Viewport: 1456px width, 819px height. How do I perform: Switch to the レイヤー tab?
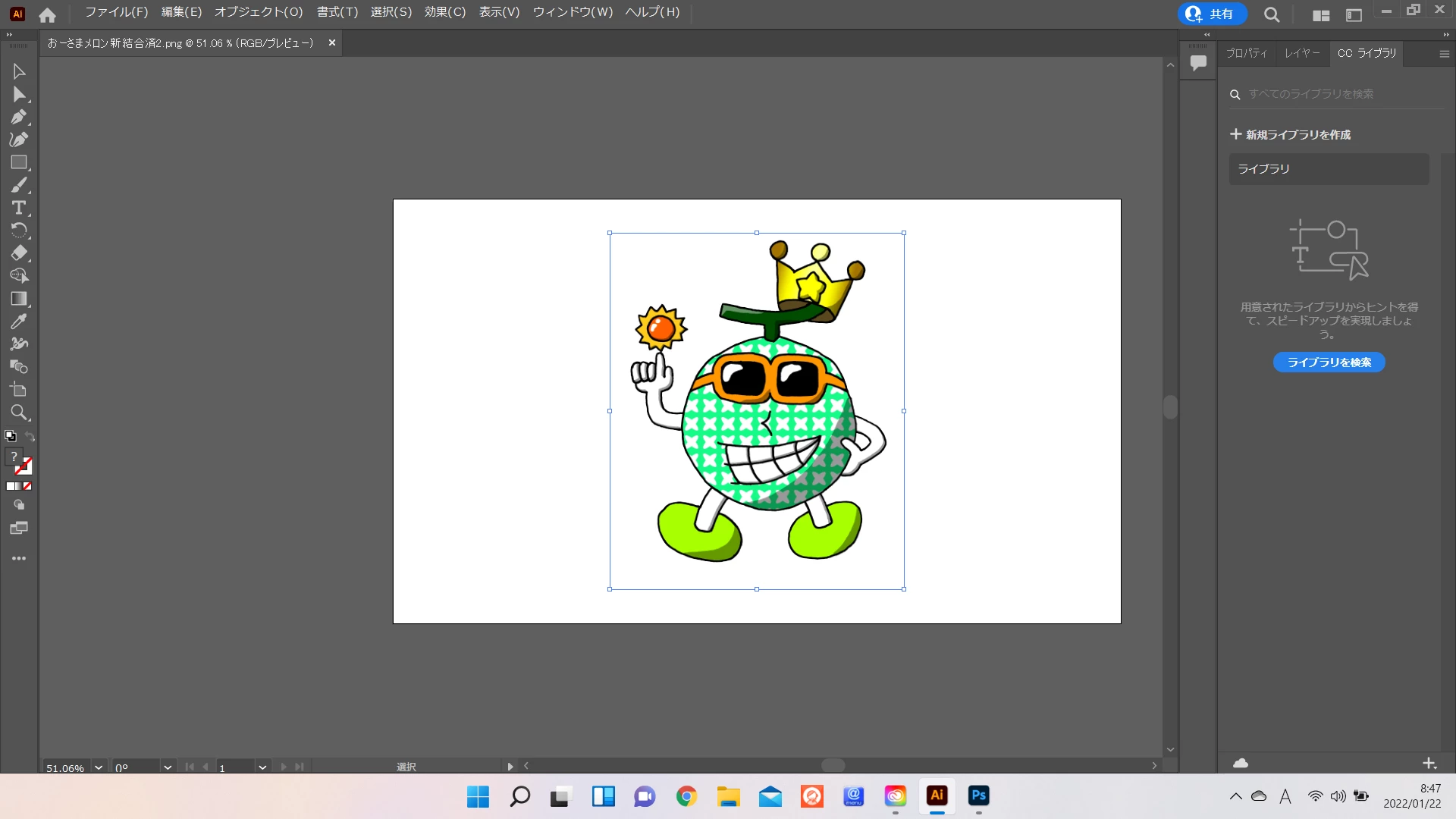coord(1302,53)
